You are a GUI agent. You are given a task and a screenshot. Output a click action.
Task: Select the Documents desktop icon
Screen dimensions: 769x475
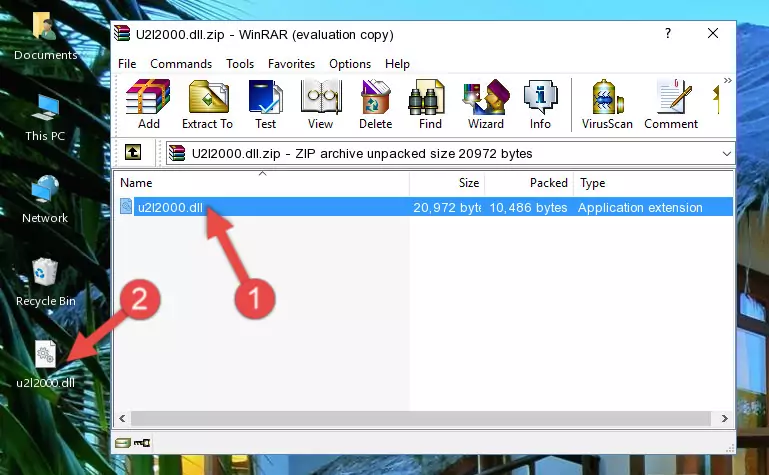click(46, 37)
